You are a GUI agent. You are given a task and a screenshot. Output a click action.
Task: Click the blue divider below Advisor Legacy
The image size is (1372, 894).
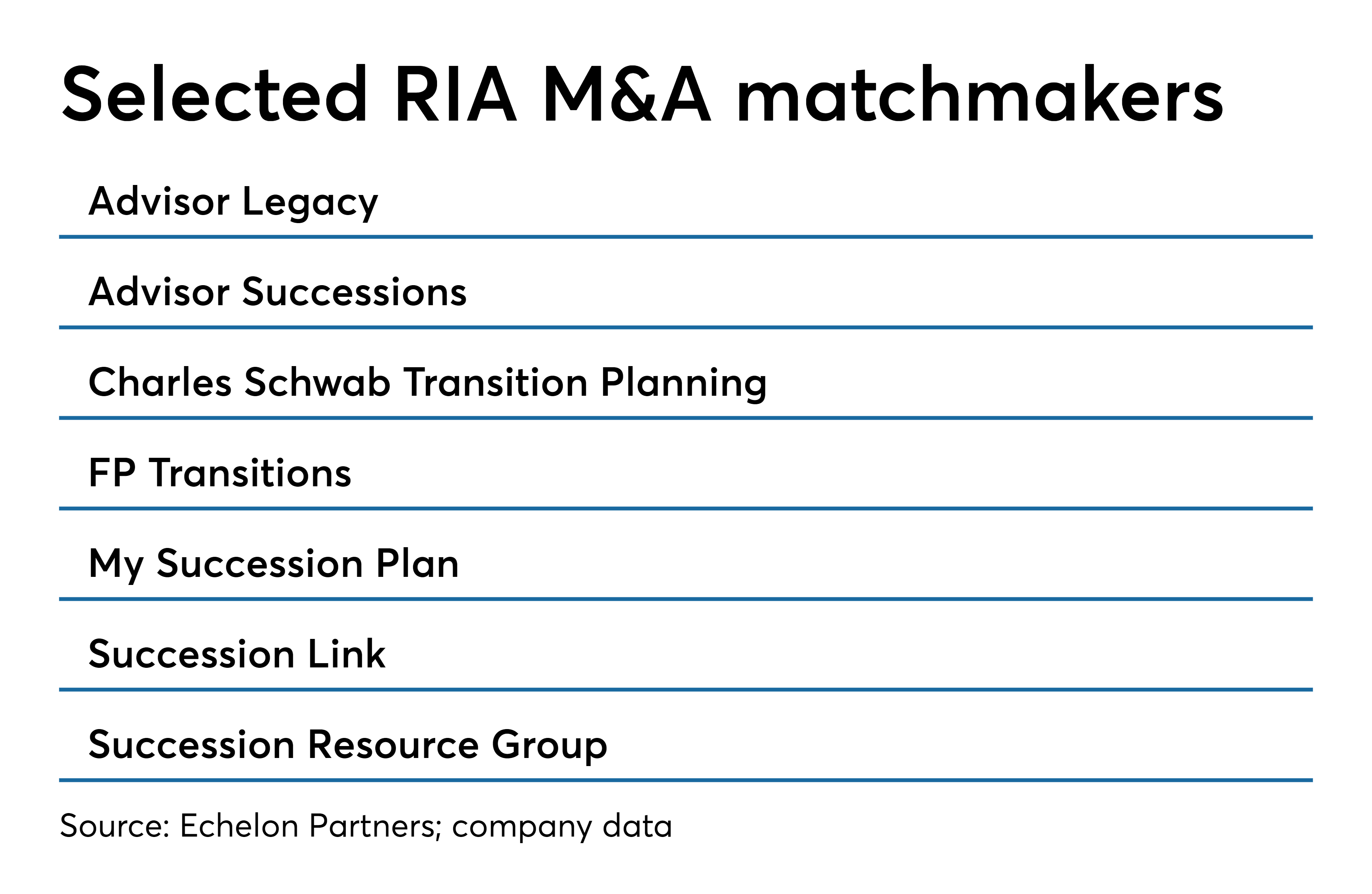coord(686,237)
